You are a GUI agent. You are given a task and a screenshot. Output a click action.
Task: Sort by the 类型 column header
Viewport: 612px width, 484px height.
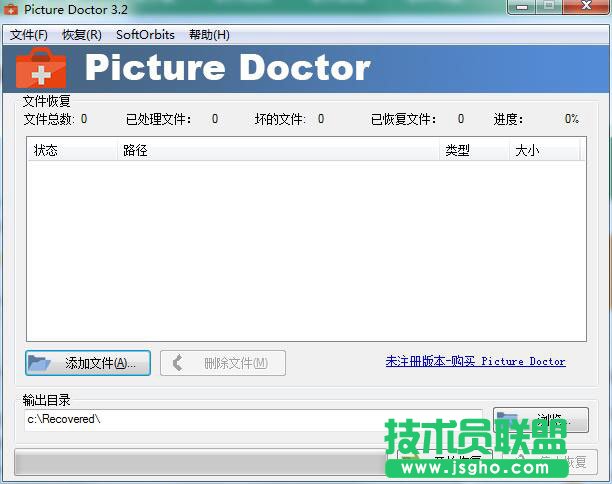coord(475,150)
